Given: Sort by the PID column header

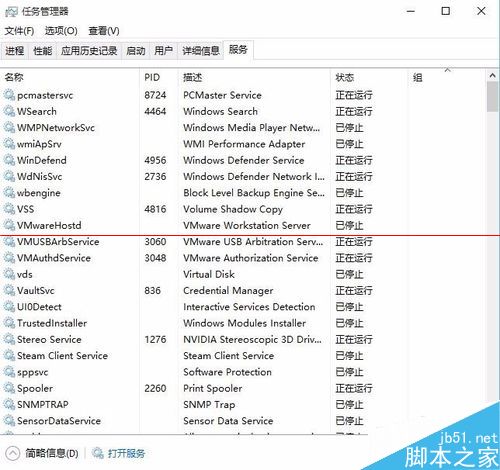Looking at the screenshot, I should tap(159, 78).
